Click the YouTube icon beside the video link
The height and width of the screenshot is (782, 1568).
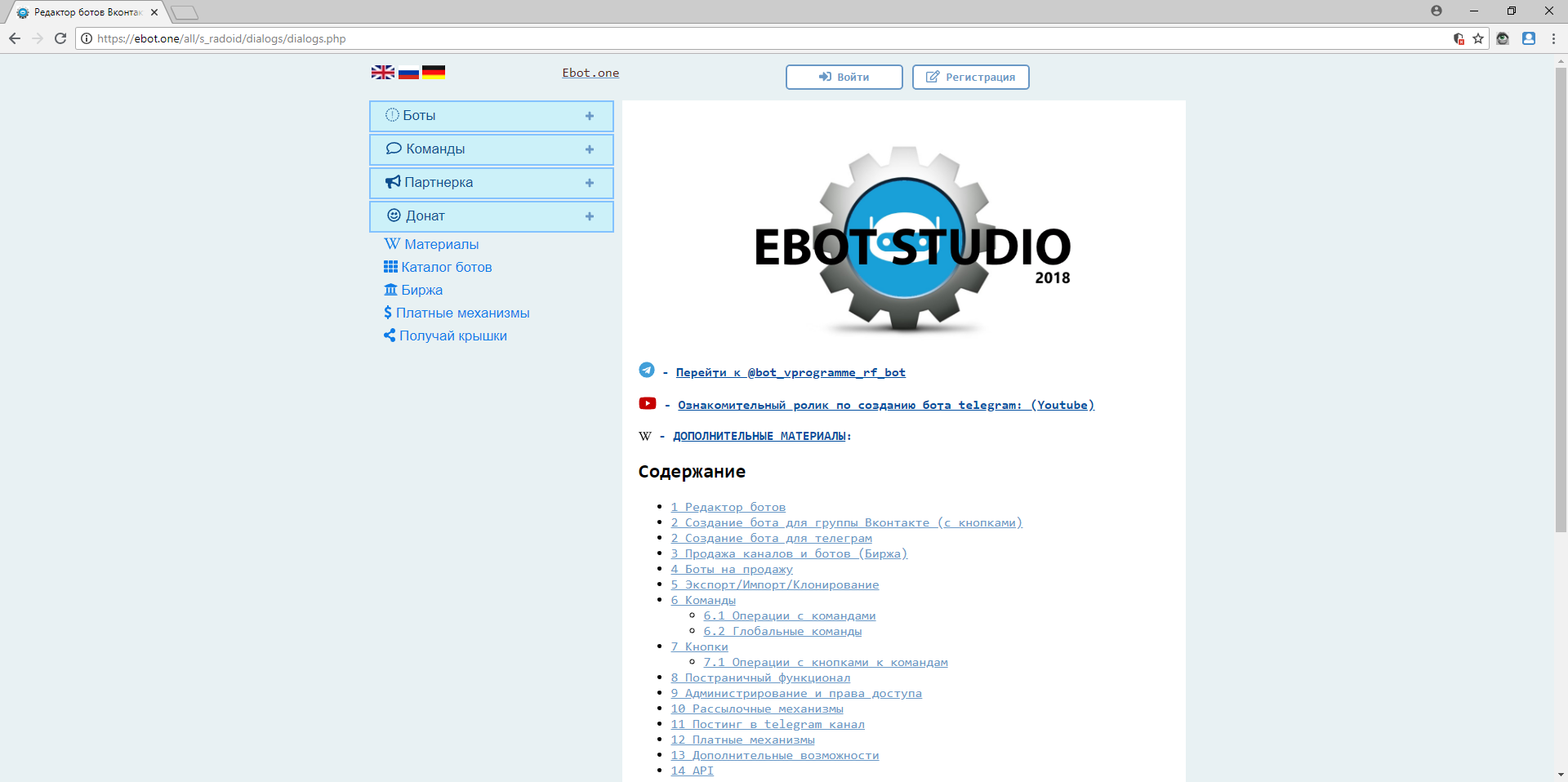click(648, 403)
